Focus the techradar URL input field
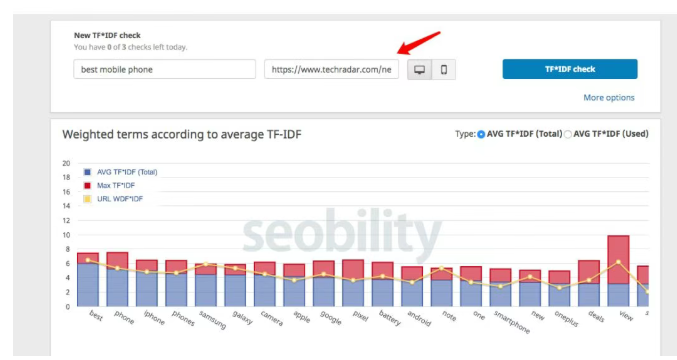 (x=332, y=69)
